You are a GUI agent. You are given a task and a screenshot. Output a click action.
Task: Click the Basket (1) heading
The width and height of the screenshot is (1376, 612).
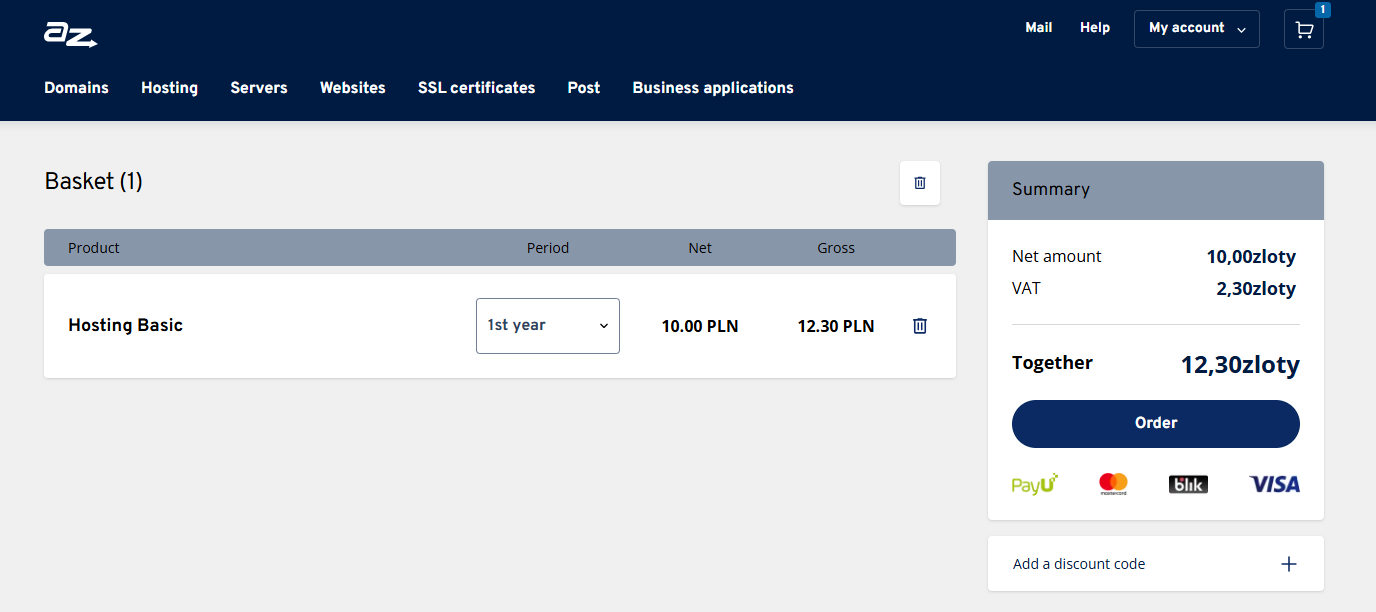[x=94, y=182]
